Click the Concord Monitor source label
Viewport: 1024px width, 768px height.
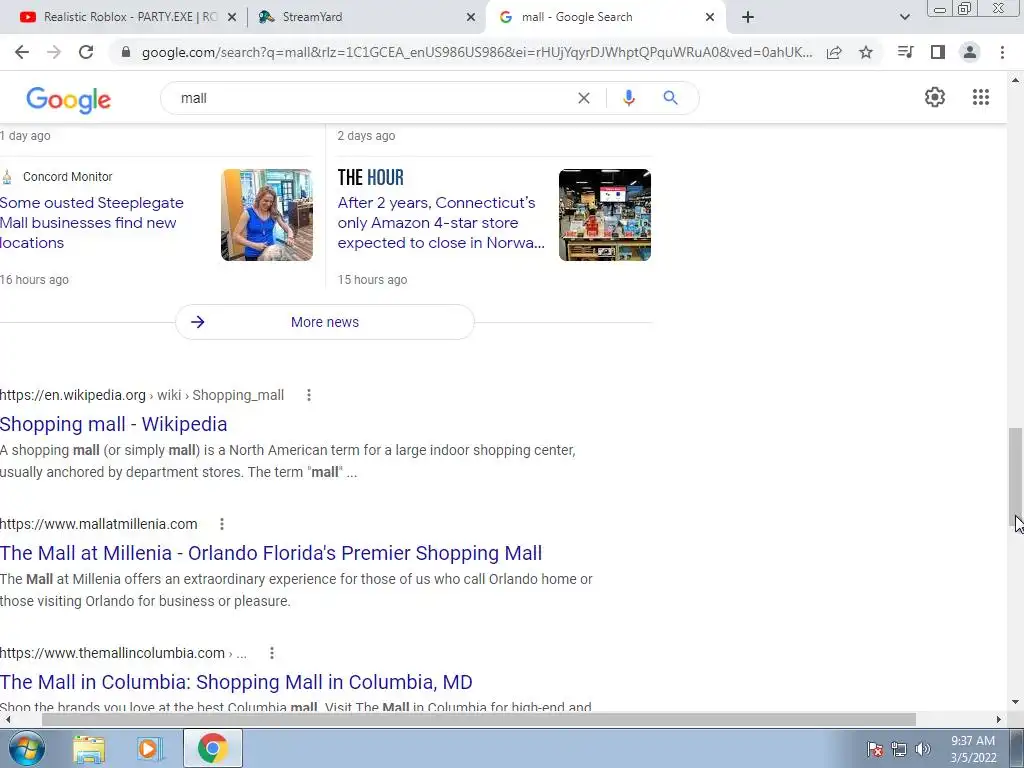pyautogui.click(x=67, y=176)
